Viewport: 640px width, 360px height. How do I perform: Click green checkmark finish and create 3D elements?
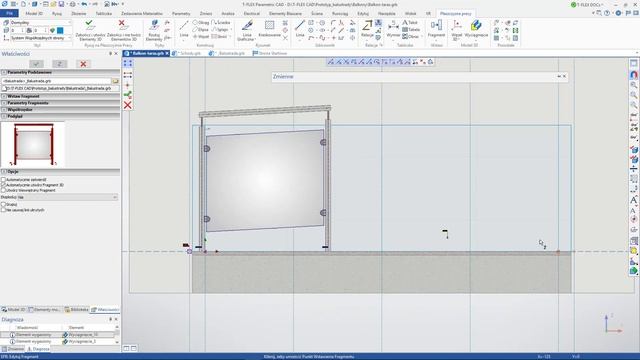point(90,31)
